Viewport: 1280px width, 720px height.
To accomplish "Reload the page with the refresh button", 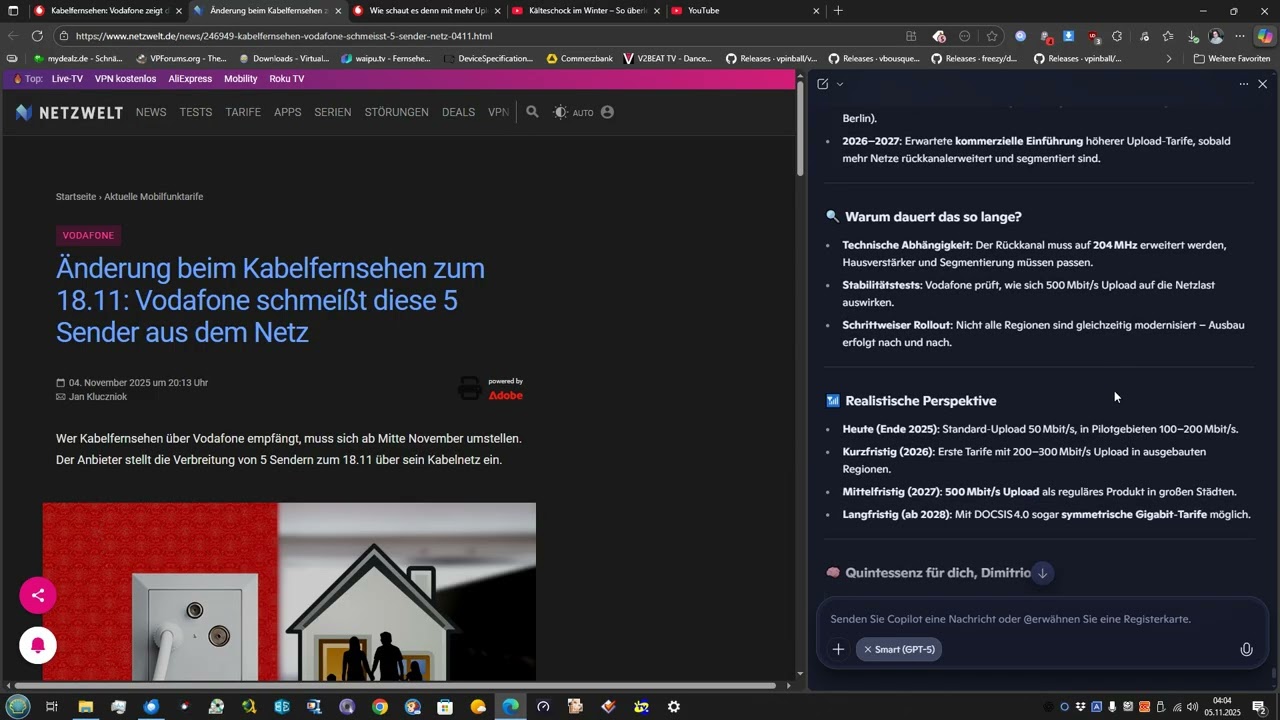I will [38, 36].
